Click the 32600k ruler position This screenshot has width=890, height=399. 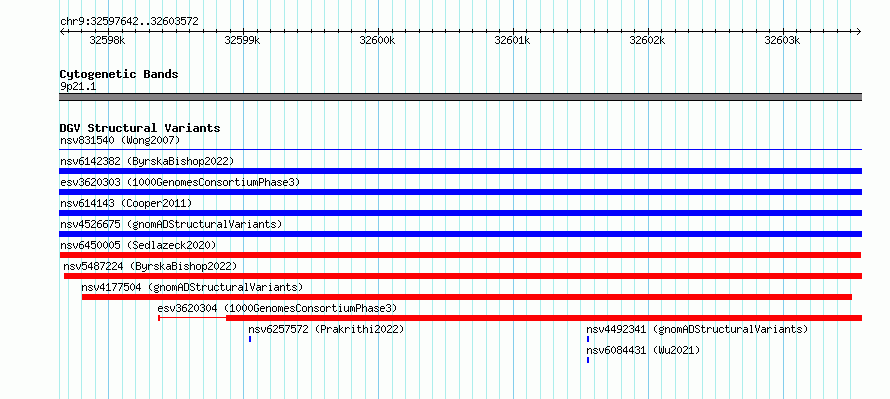coord(377,40)
